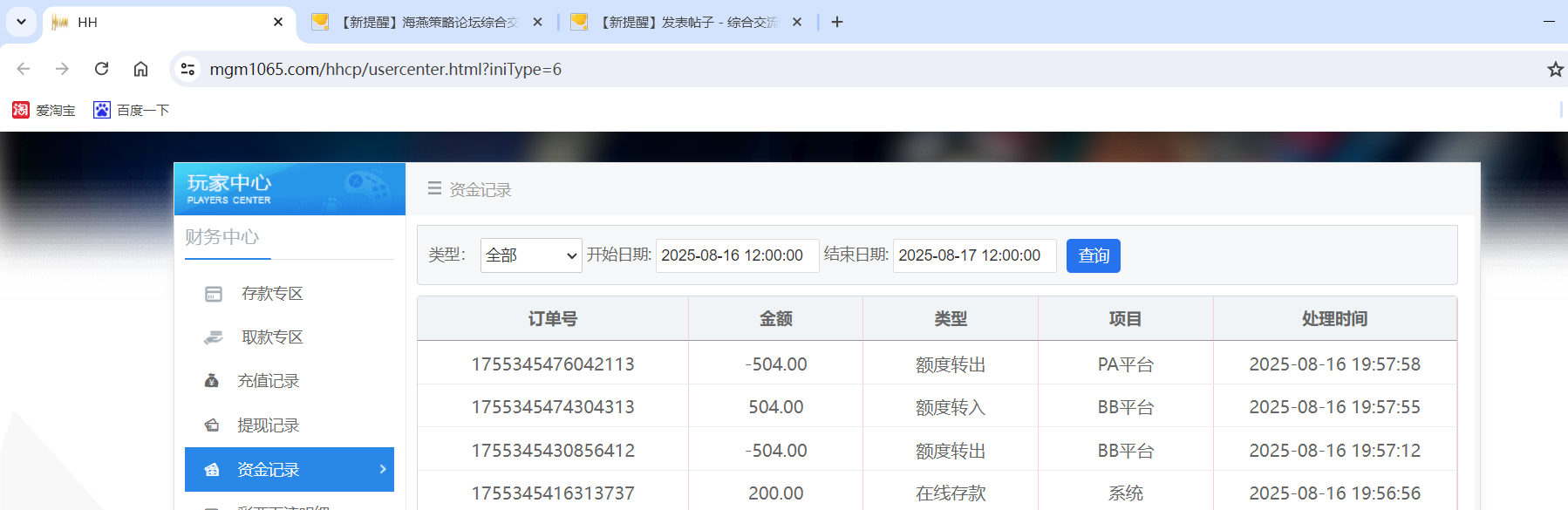The height and width of the screenshot is (510, 1568).
Task: Switch to the 发表帖子 tab
Action: click(686, 22)
